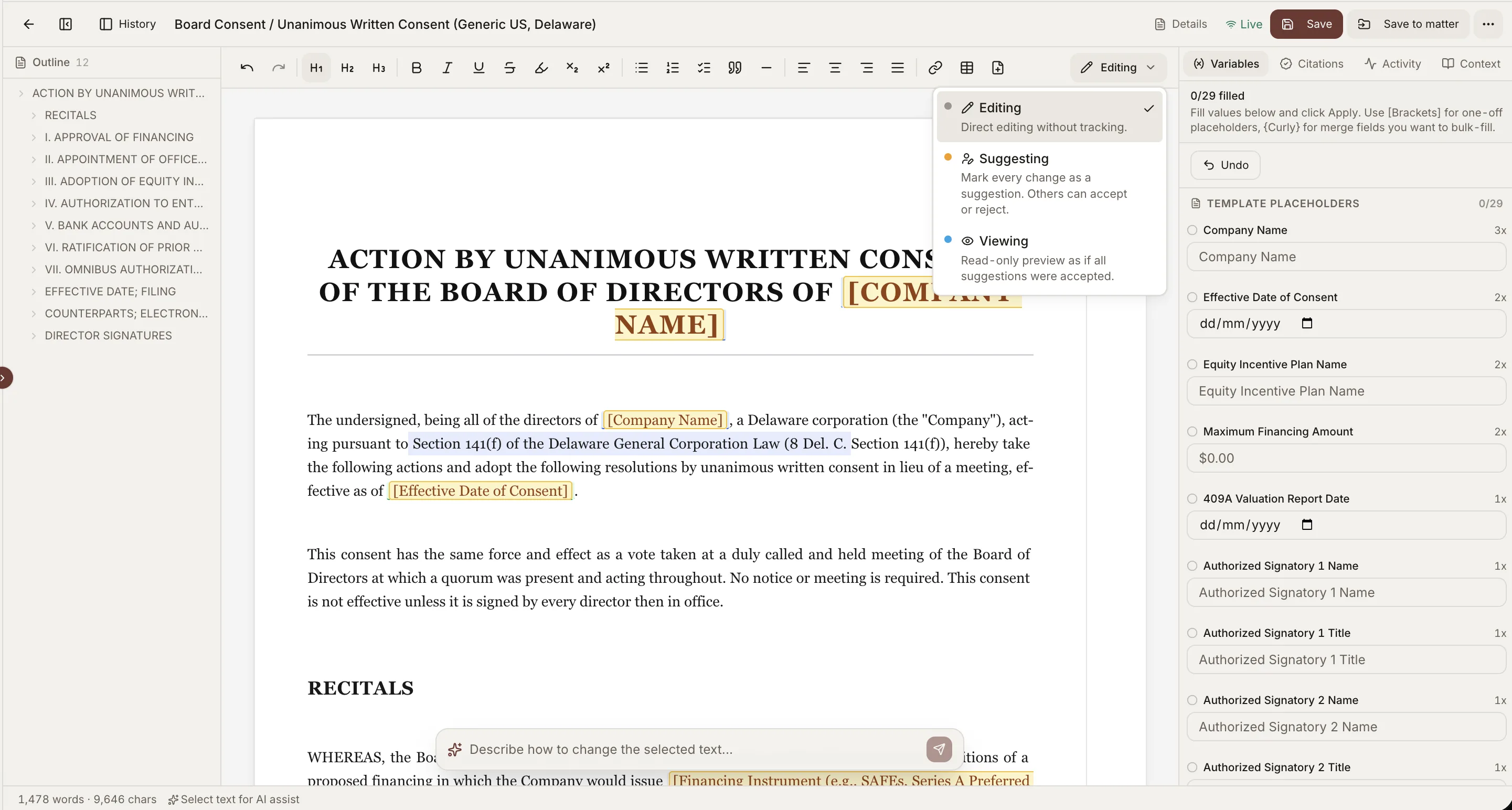Expand III. ADOPTION OF EQUITY IN... outline item
Image resolution: width=1512 pixels, height=810 pixels.
pos(34,182)
